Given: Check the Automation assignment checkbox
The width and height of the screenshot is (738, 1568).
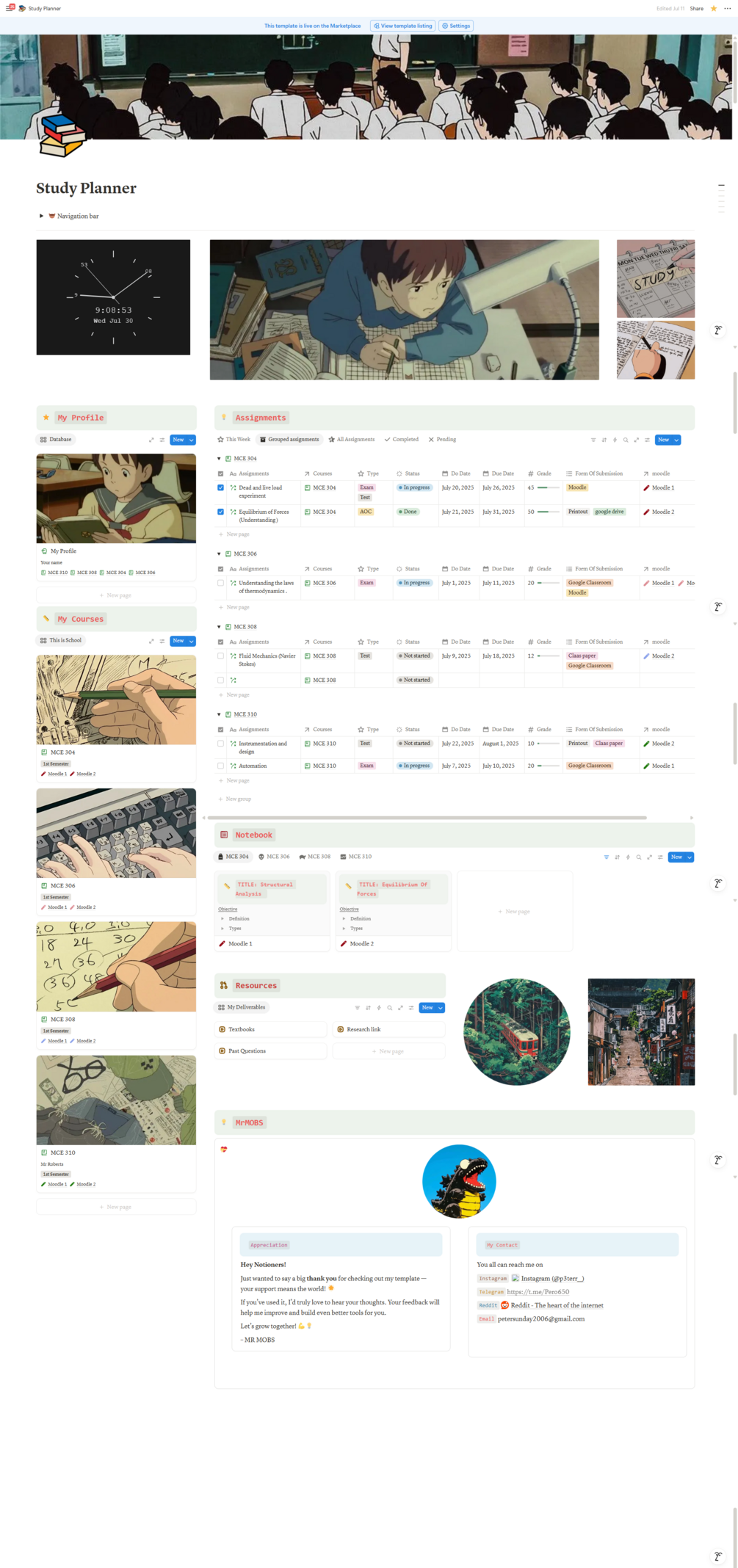Looking at the screenshot, I should point(220,766).
